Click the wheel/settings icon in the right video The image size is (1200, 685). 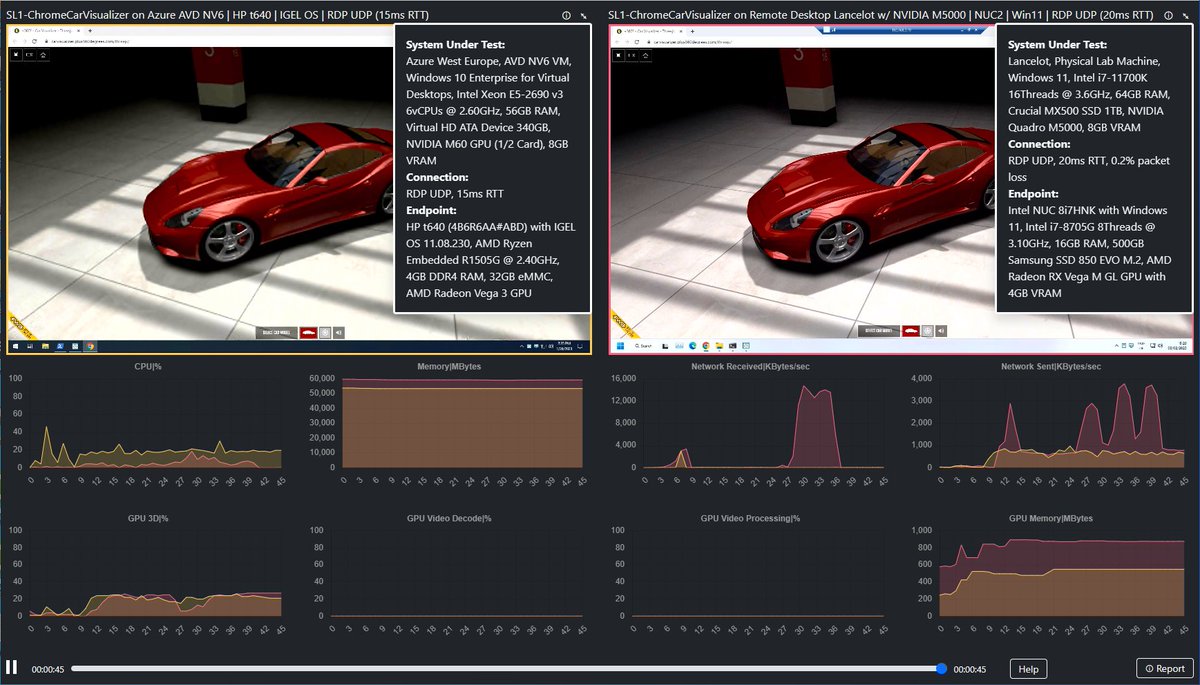pyautogui.click(x=927, y=331)
